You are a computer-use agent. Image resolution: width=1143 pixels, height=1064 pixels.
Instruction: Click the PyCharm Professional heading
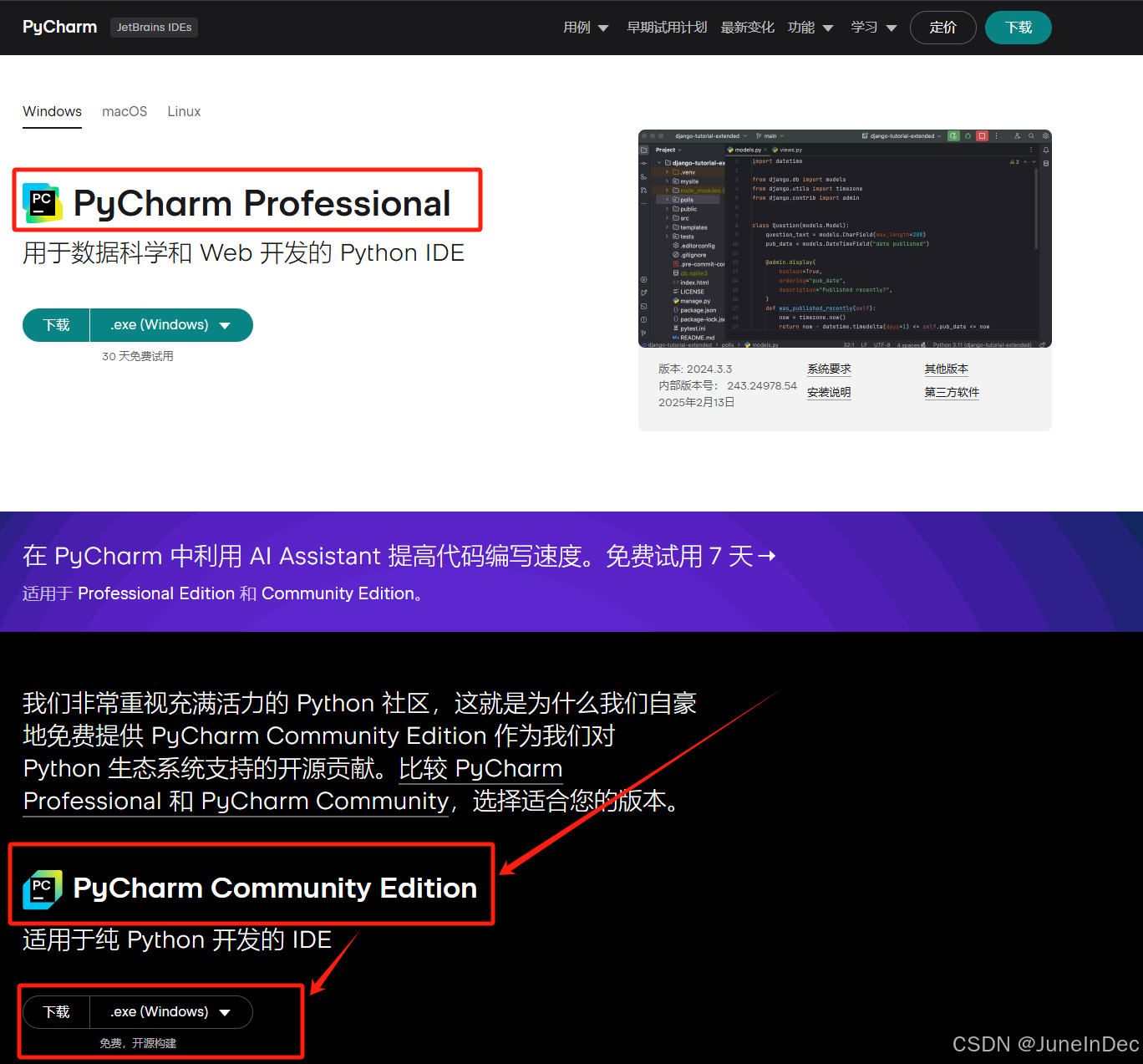(x=262, y=203)
